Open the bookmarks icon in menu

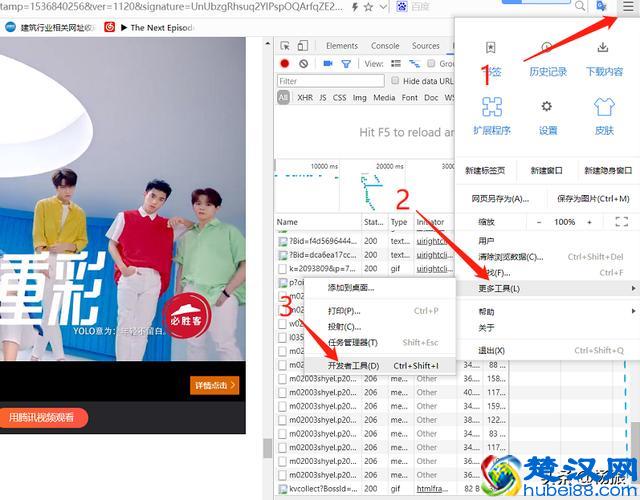coord(491,48)
